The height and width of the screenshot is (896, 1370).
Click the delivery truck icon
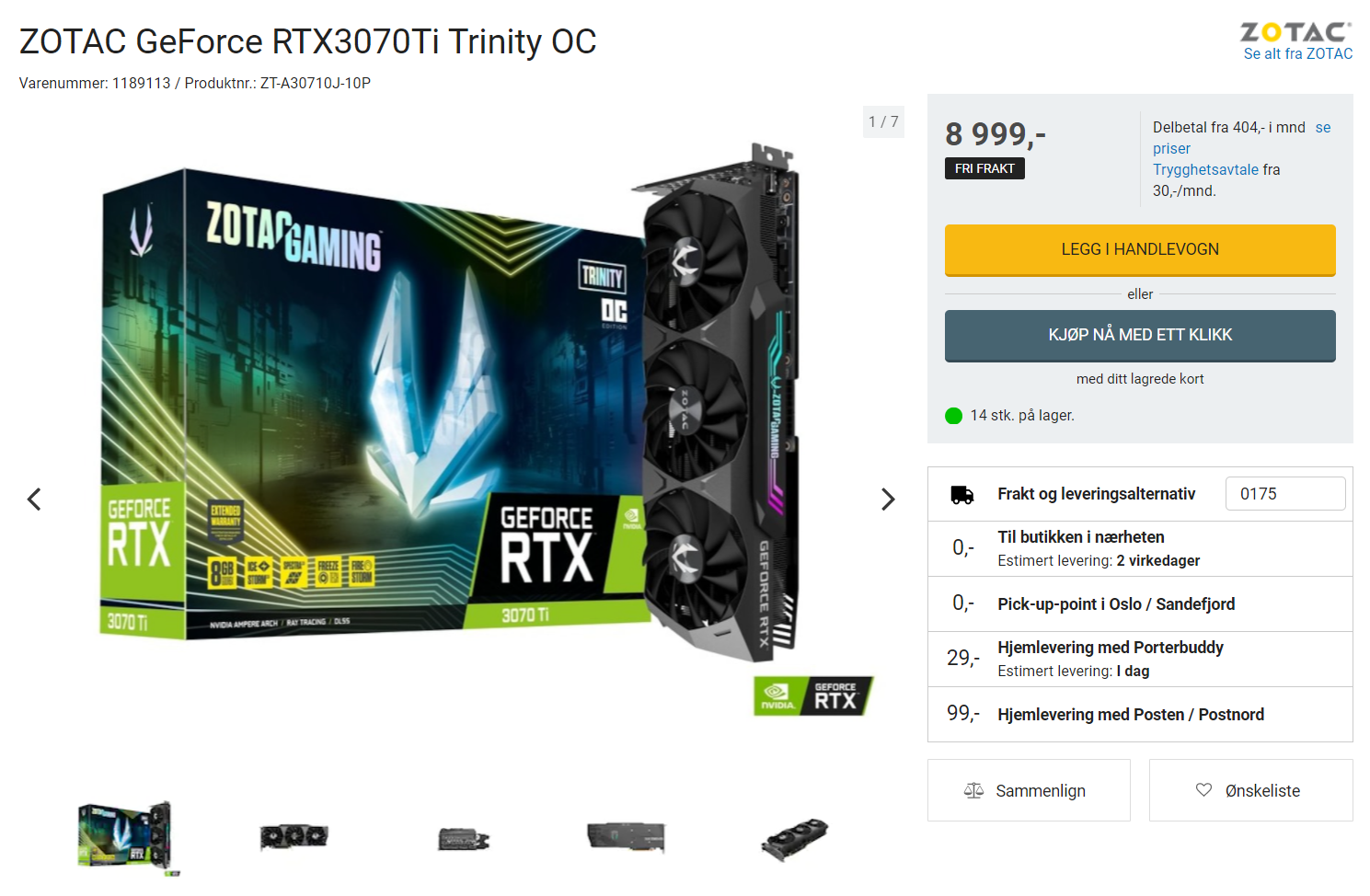[961, 495]
